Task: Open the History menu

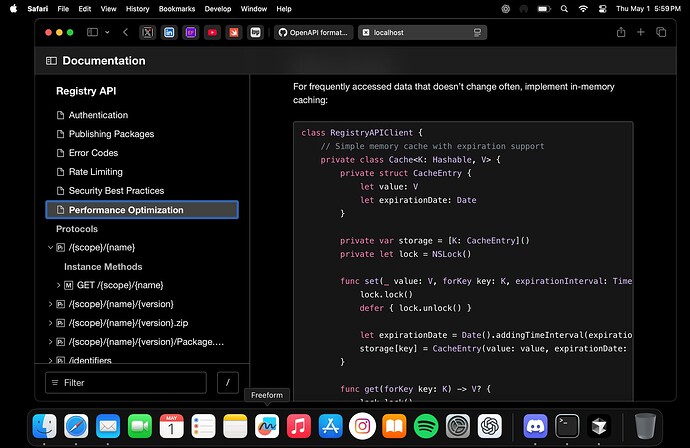Action: click(137, 9)
